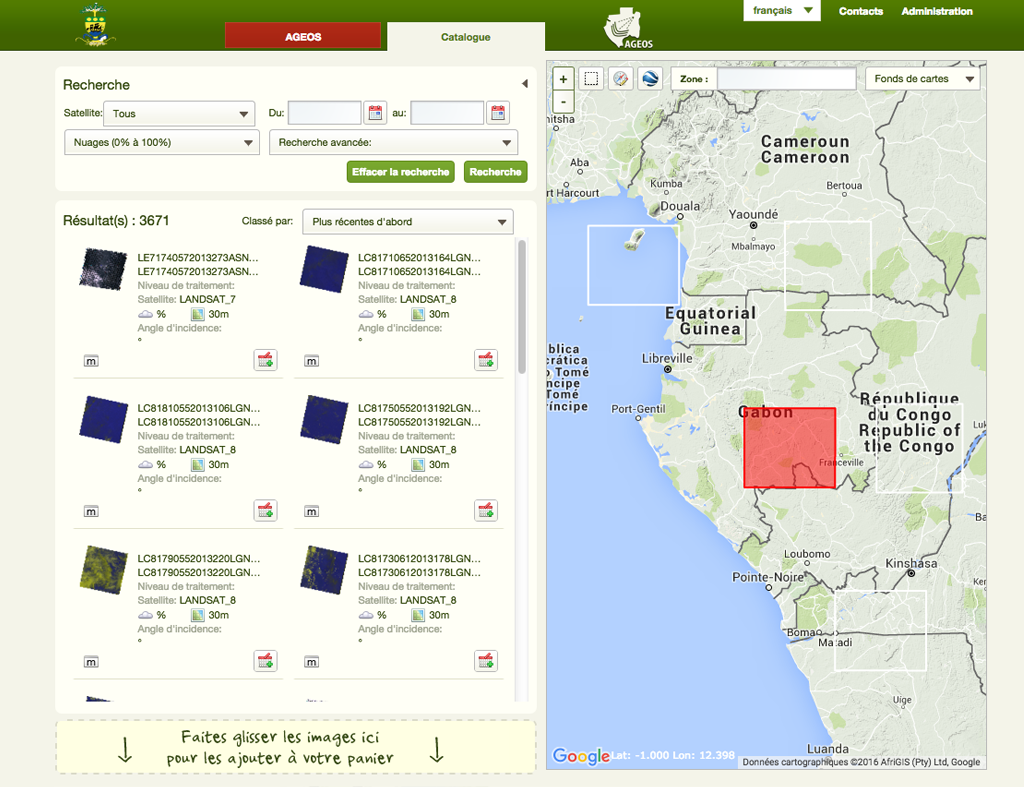Add LE71740572013273ASN image to basket
The image size is (1024, 787).
click(266, 360)
